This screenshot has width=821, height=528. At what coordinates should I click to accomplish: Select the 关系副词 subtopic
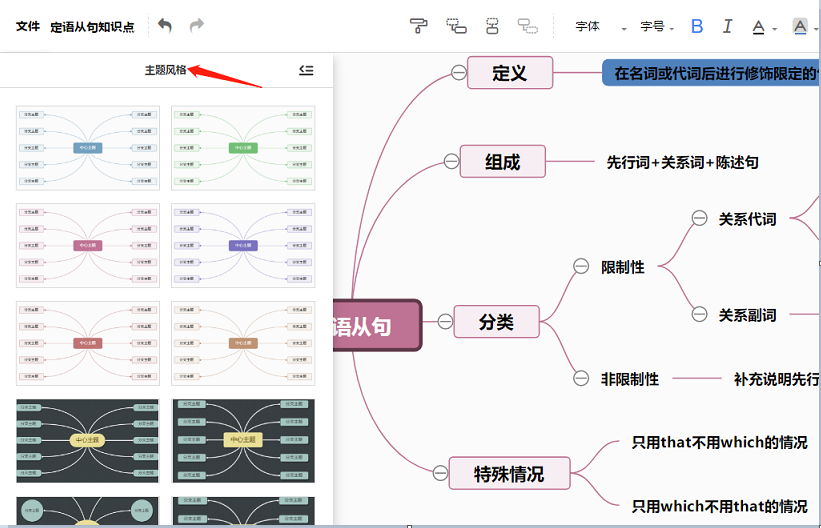(747, 315)
